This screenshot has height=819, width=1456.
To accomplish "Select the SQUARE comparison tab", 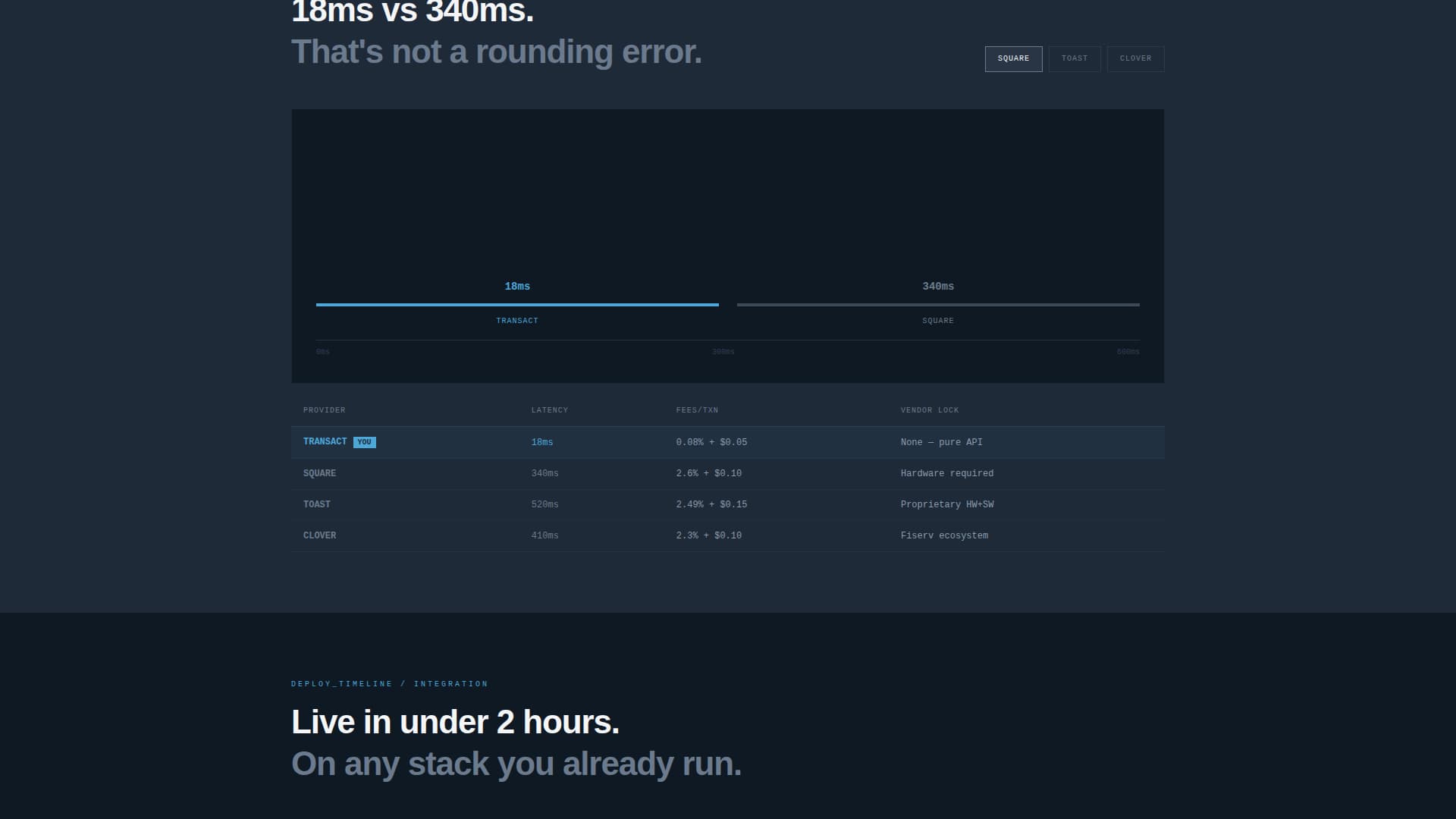I will coord(1013,58).
